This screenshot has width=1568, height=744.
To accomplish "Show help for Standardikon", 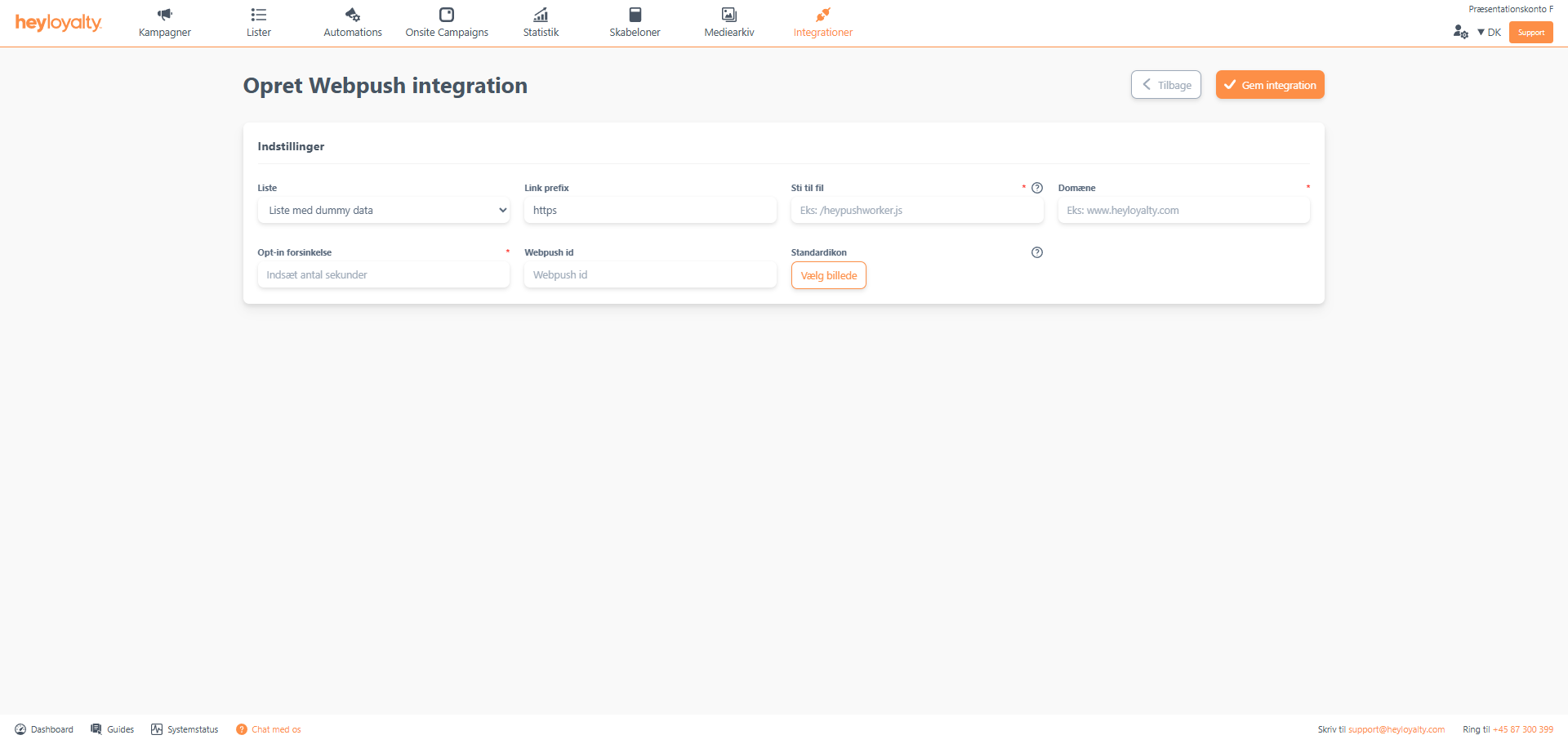I will pos(1037,252).
